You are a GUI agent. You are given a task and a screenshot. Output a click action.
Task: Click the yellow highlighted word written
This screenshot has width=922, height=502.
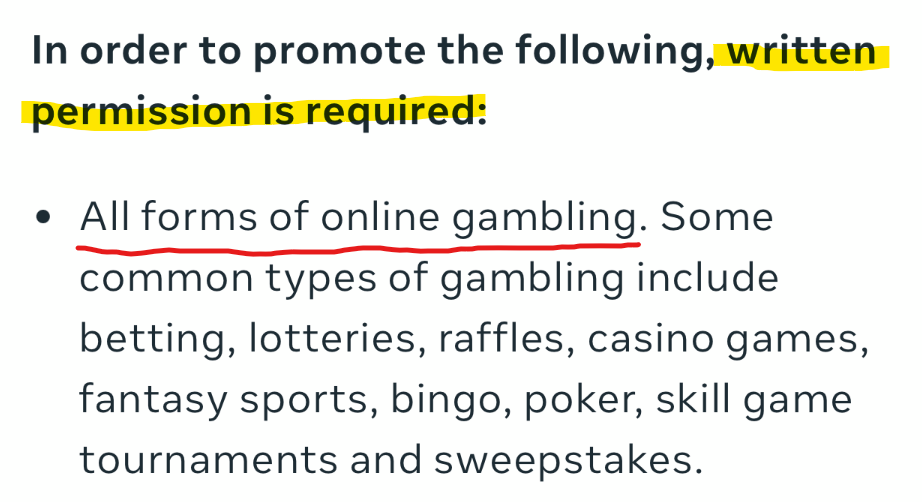801,50
